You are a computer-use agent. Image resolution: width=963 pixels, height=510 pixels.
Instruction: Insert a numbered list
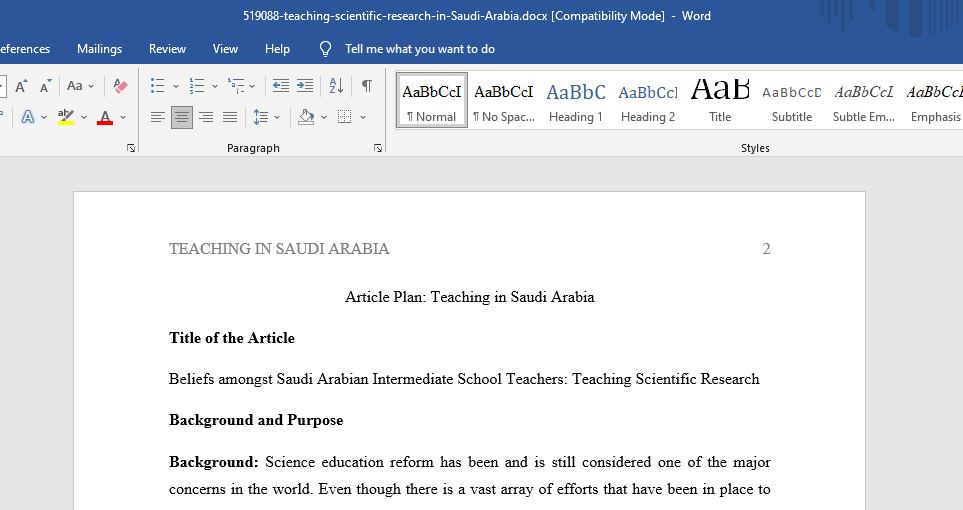197,86
